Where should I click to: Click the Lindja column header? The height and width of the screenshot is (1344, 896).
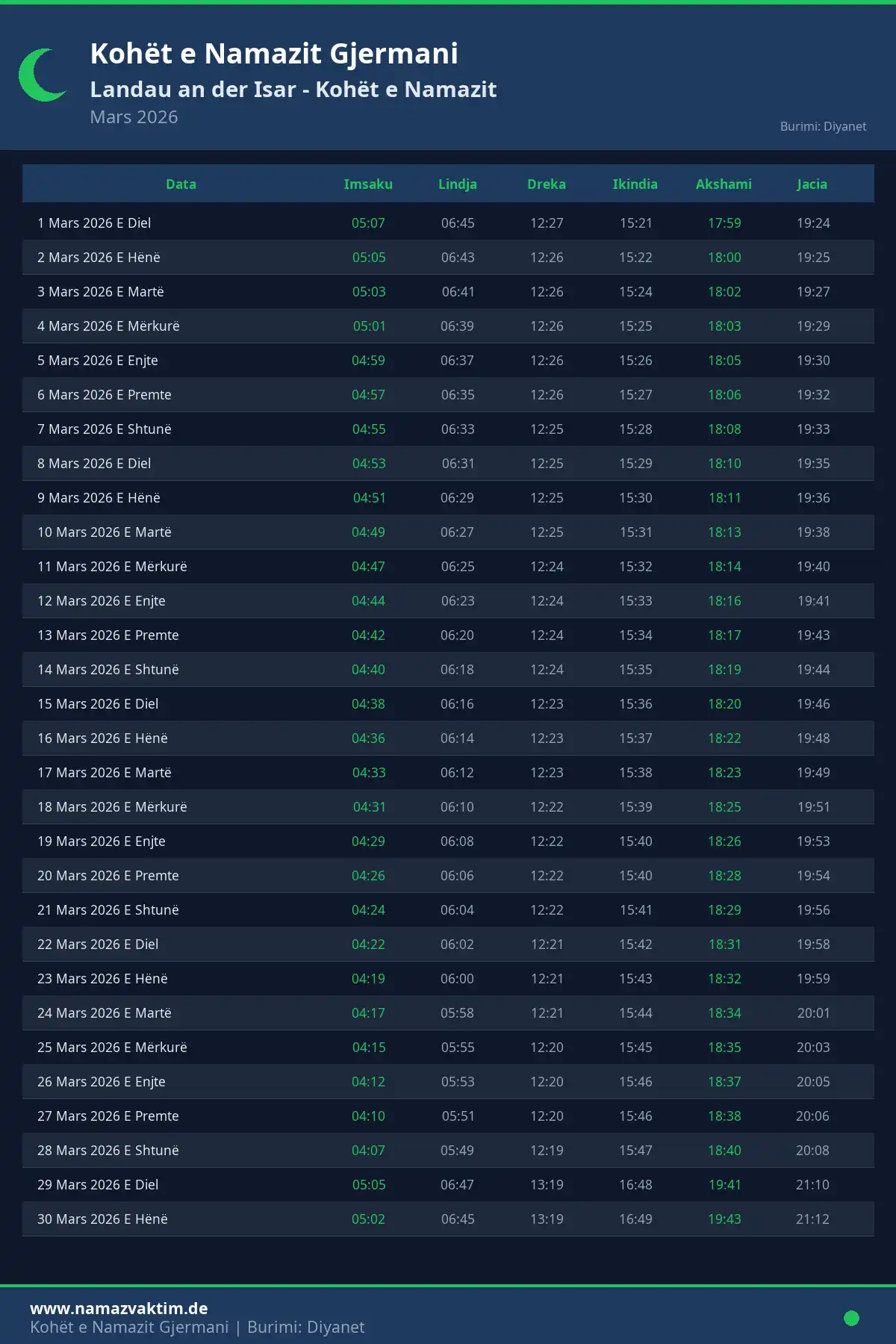(x=458, y=184)
